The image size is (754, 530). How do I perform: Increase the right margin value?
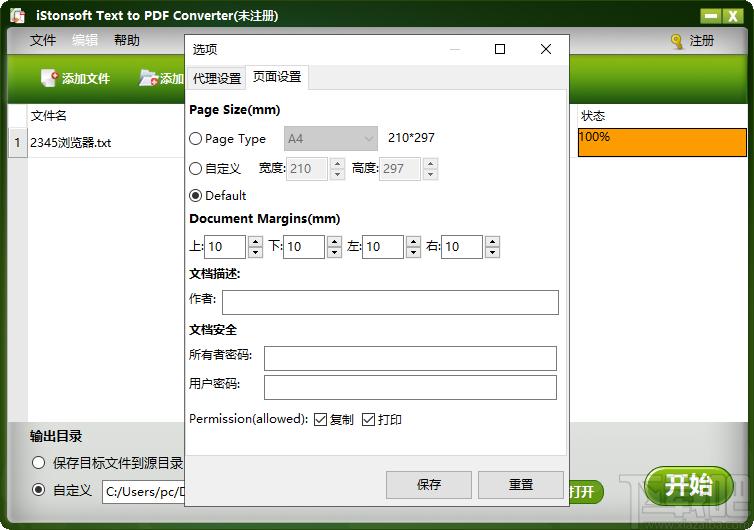[492, 241]
